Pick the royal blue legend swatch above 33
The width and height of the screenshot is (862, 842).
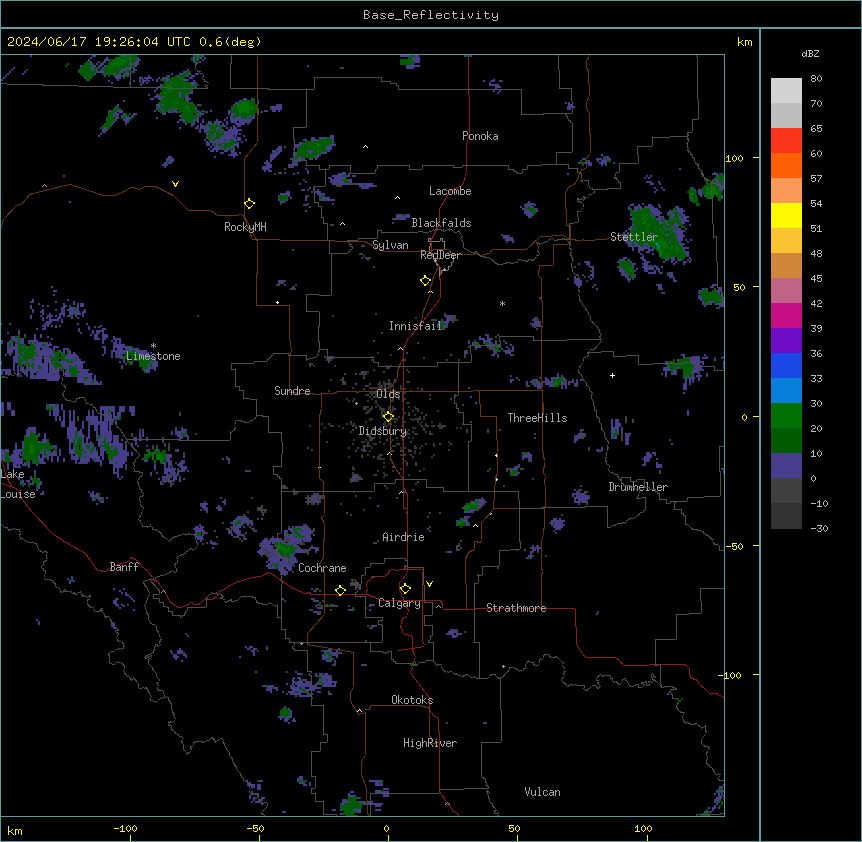point(786,365)
